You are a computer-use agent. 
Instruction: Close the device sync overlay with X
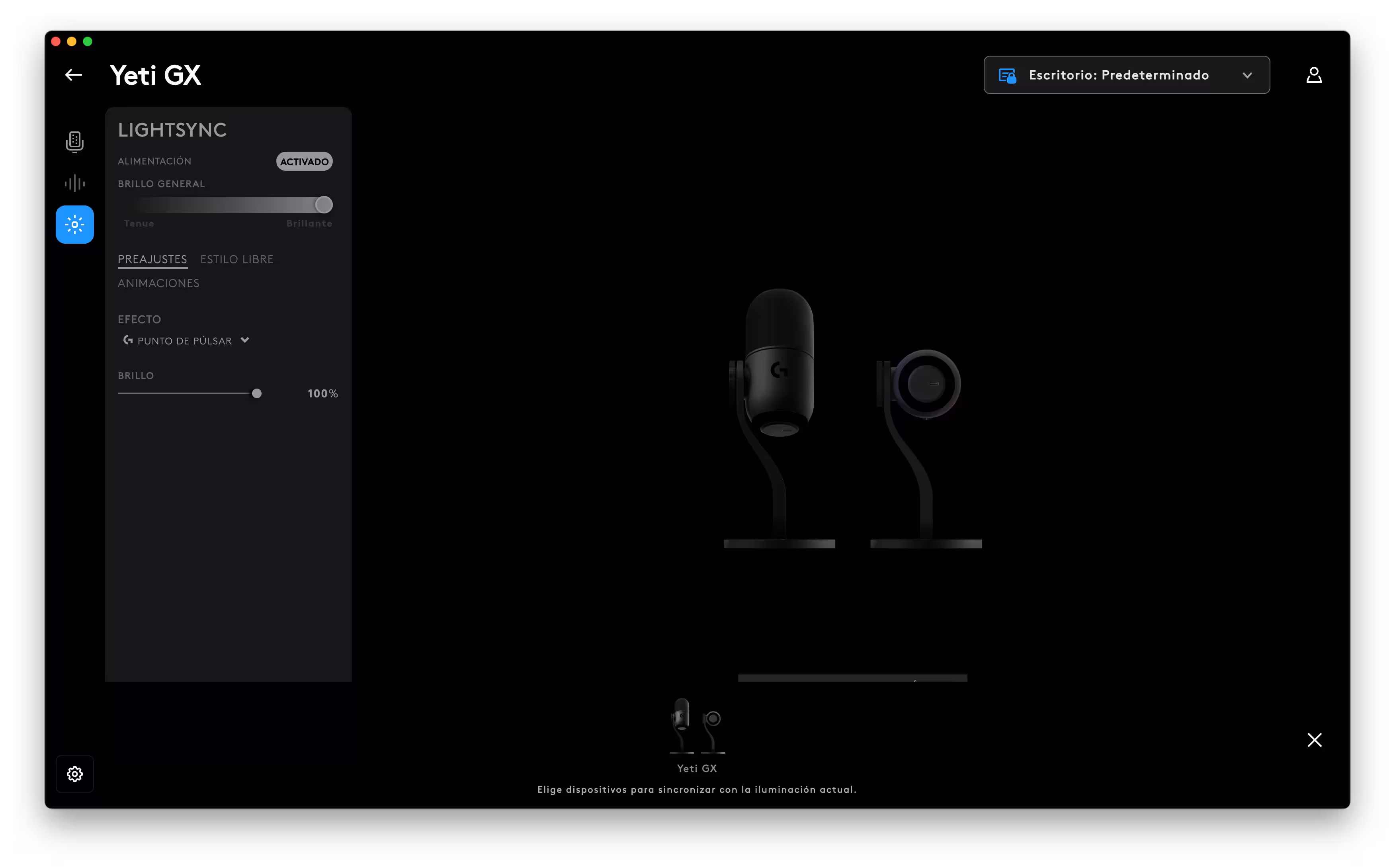[1314, 740]
